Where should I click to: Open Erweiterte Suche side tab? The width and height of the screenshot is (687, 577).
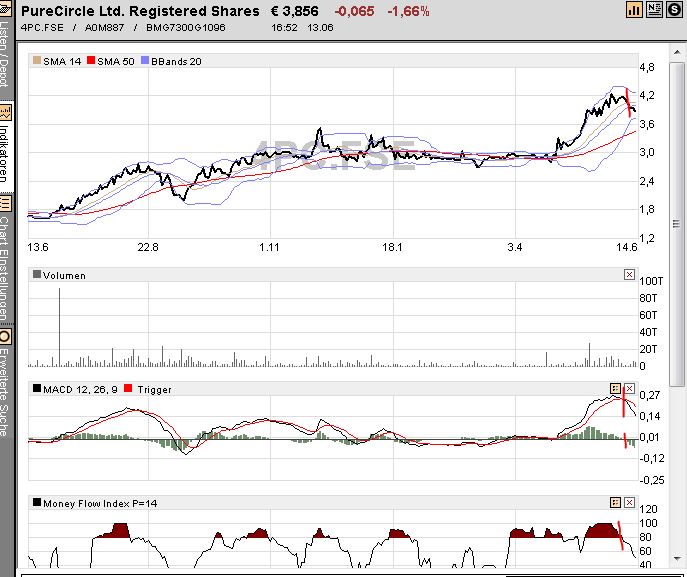(x=6, y=385)
